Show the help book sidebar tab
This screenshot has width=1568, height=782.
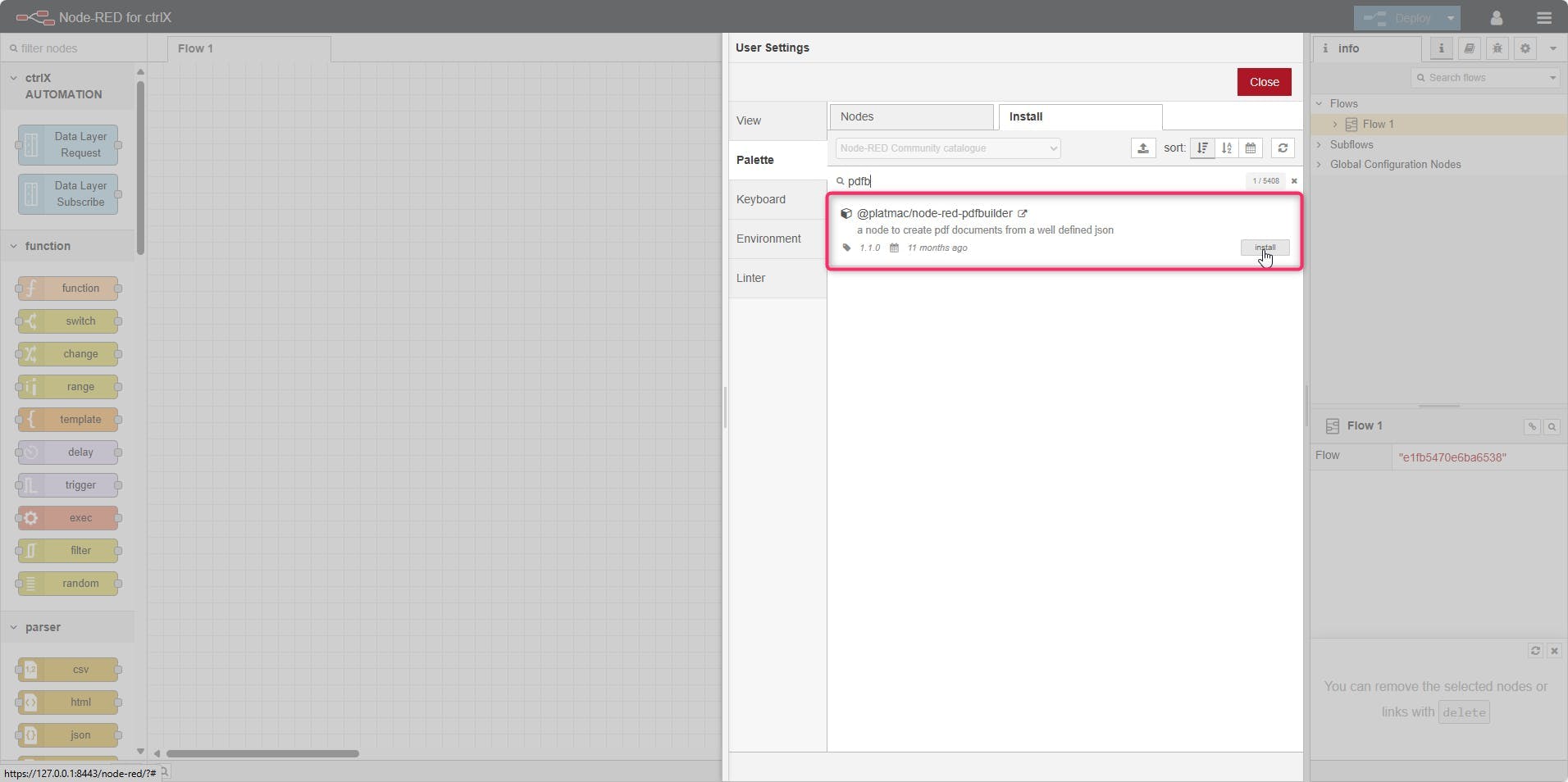(x=1469, y=48)
